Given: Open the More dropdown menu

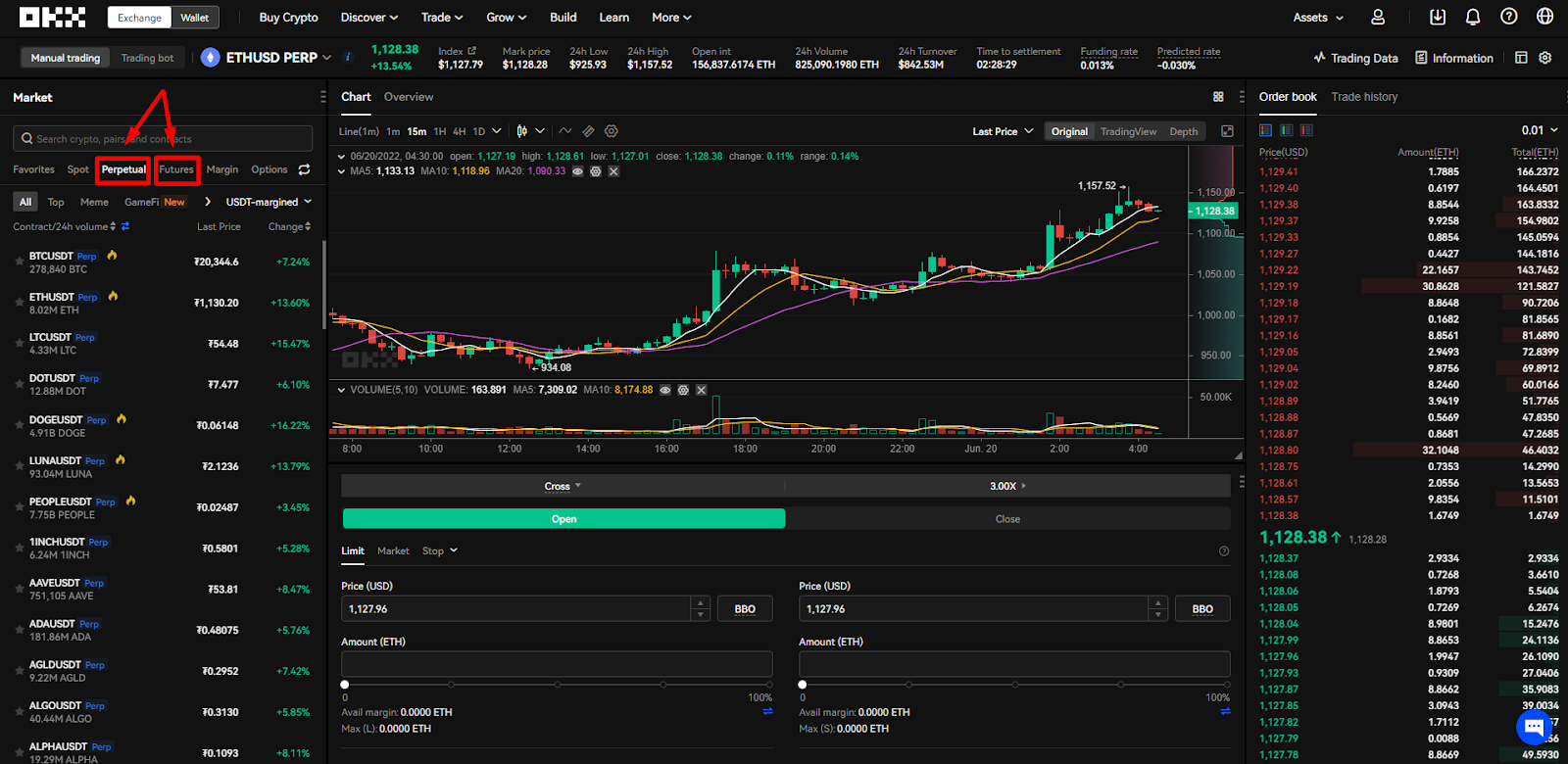Looking at the screenshot, I should point(671,18).
